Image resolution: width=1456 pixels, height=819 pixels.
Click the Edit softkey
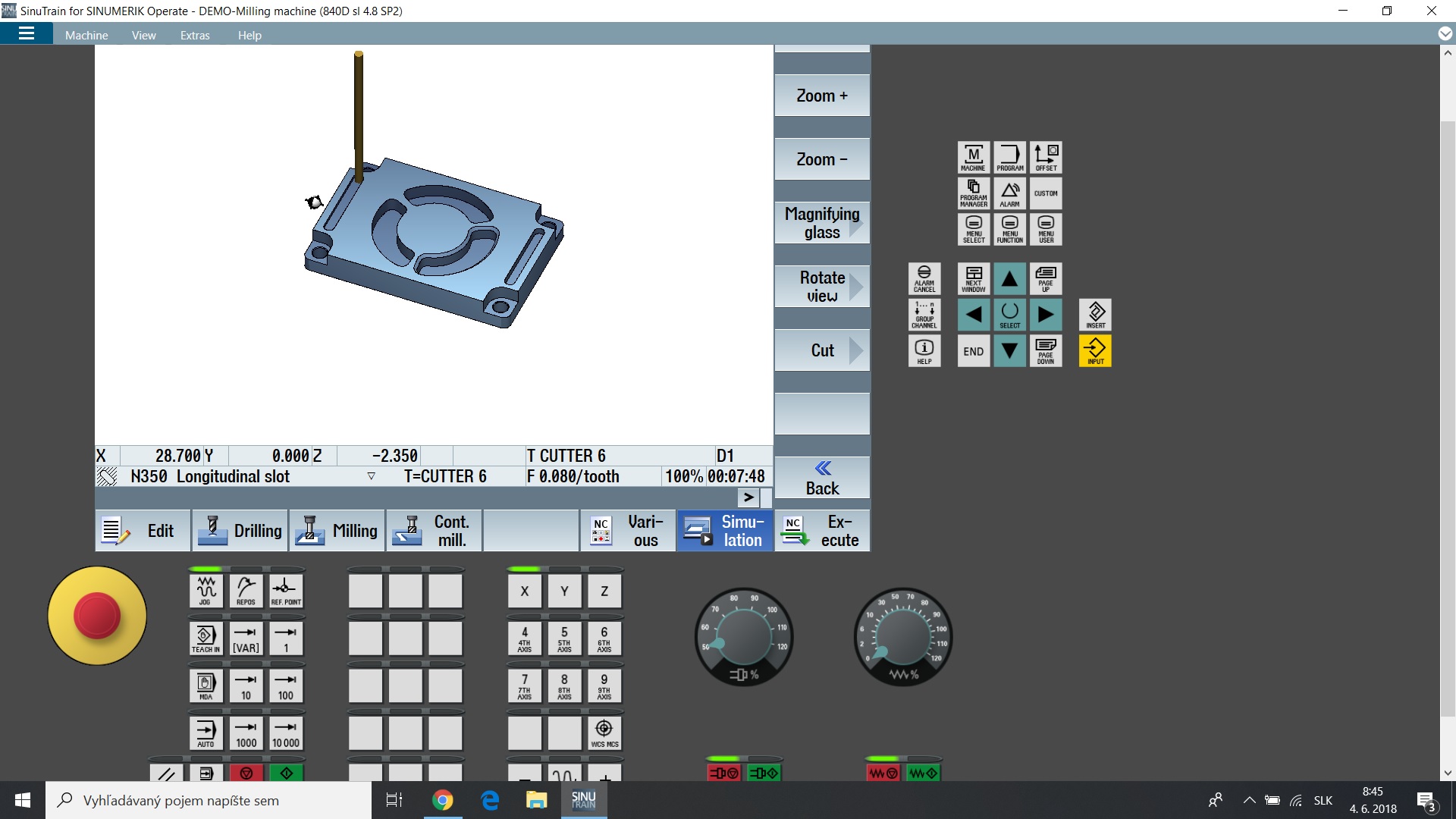coord(143,531)
